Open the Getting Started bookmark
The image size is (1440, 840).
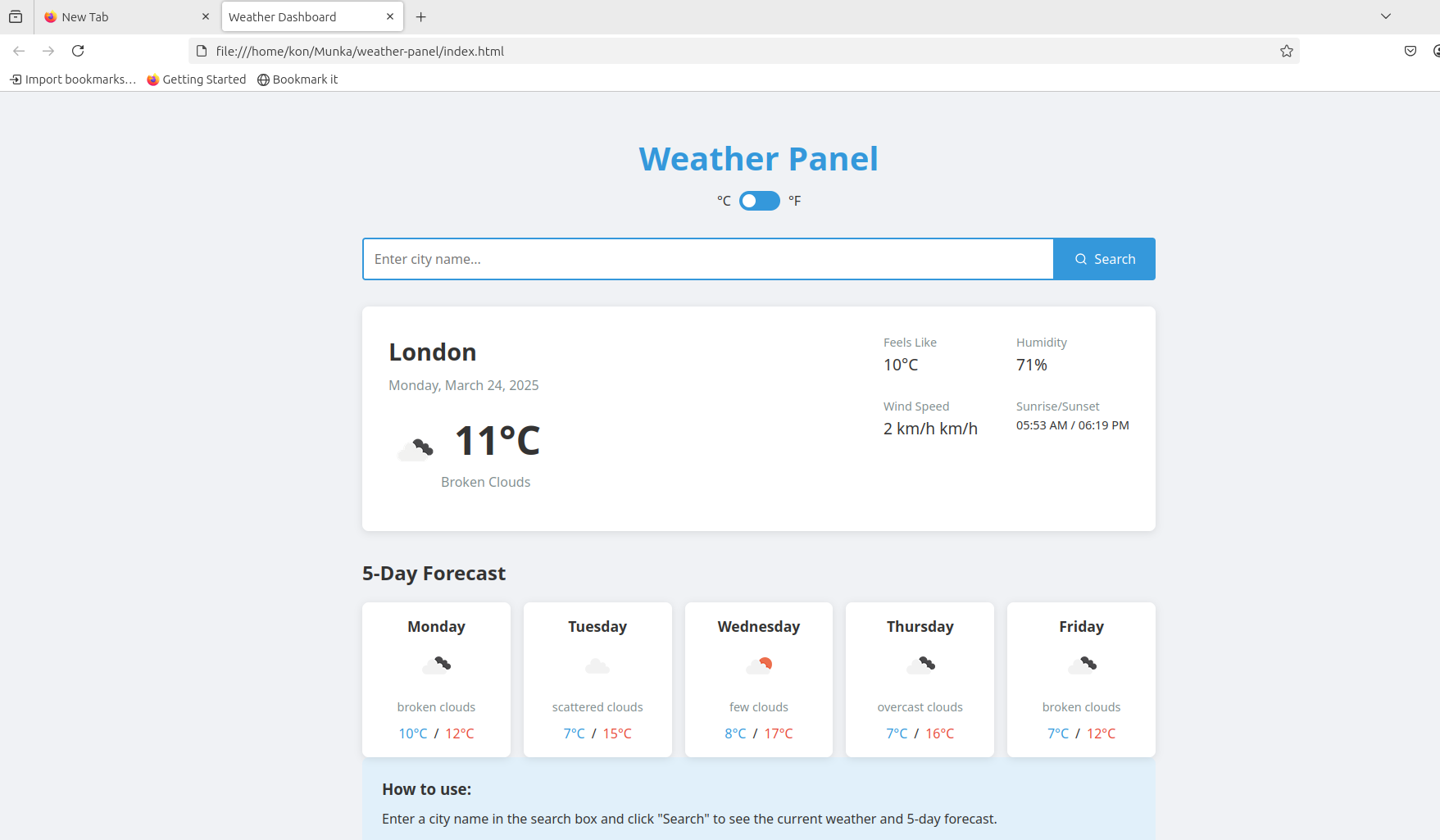click(x=197, y=79)
